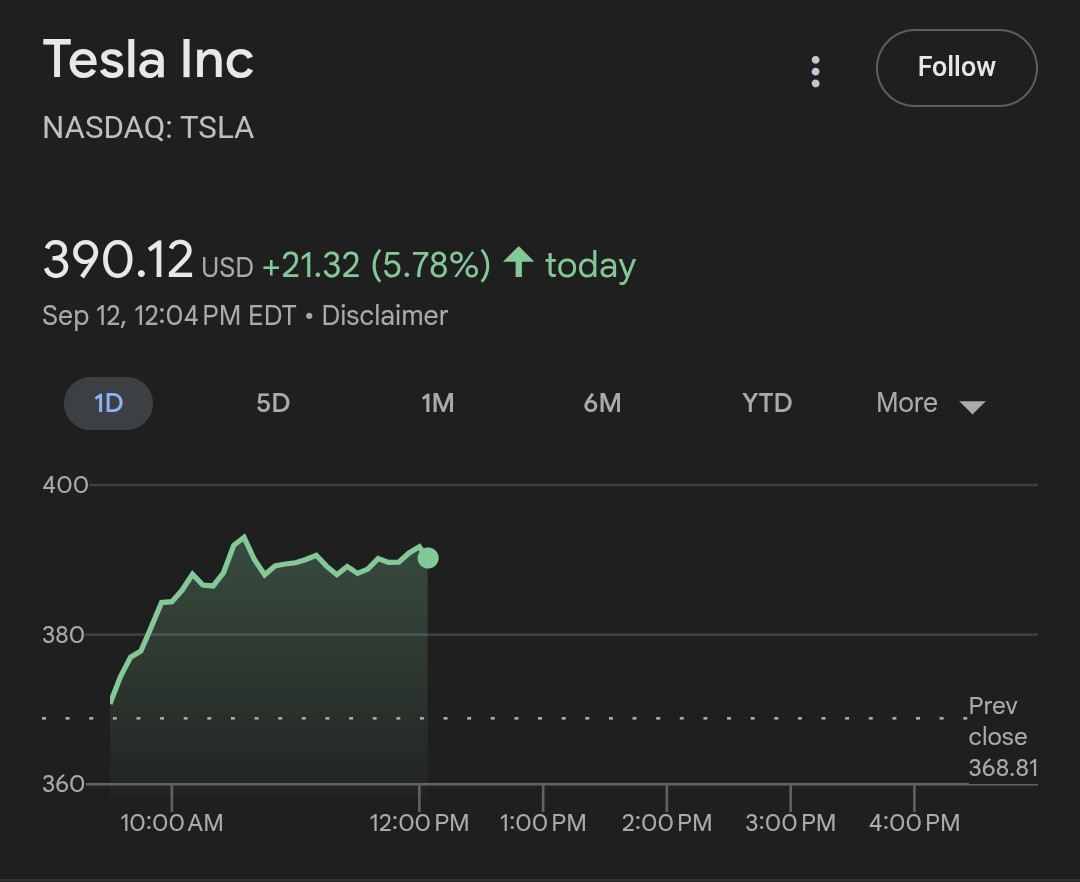Click the green up arrow icon
Viewport: 1080px width, 882px height.
pos(518,263)
